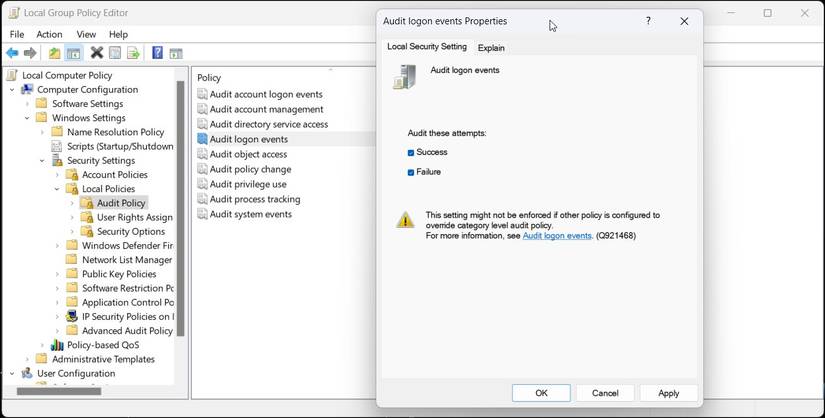Click the blue Help toolbar icon
The width and height of the screenshot is (825, 418).
[157, 53]
